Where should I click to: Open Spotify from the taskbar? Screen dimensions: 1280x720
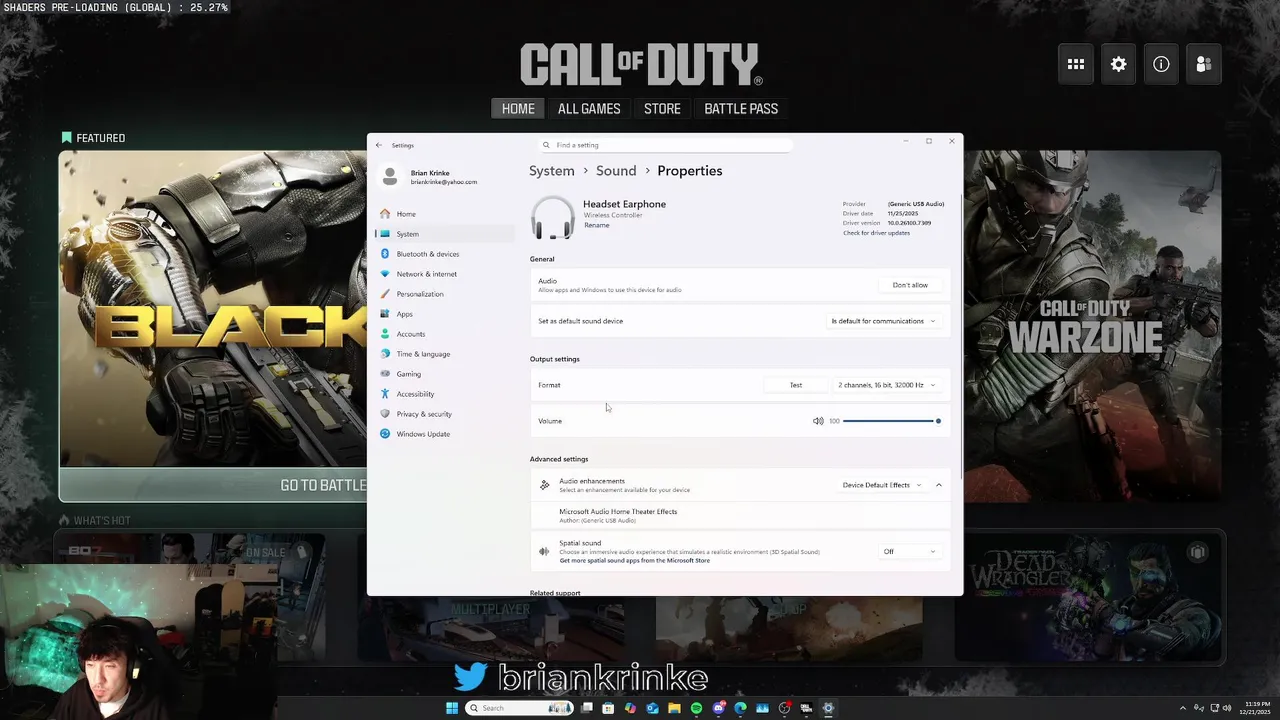pyautogui.click(x=696, y=708)
